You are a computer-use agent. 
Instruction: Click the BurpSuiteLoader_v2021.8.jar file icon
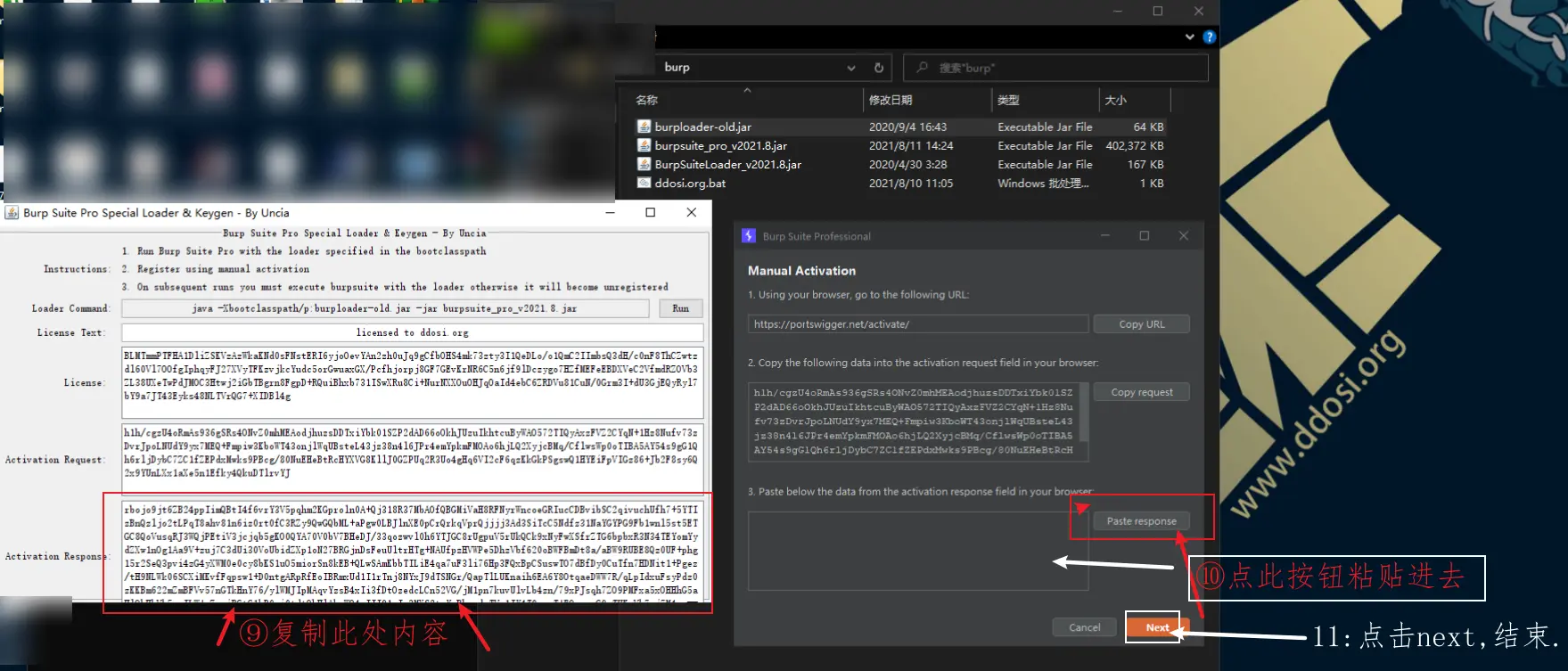coord(644,164)
